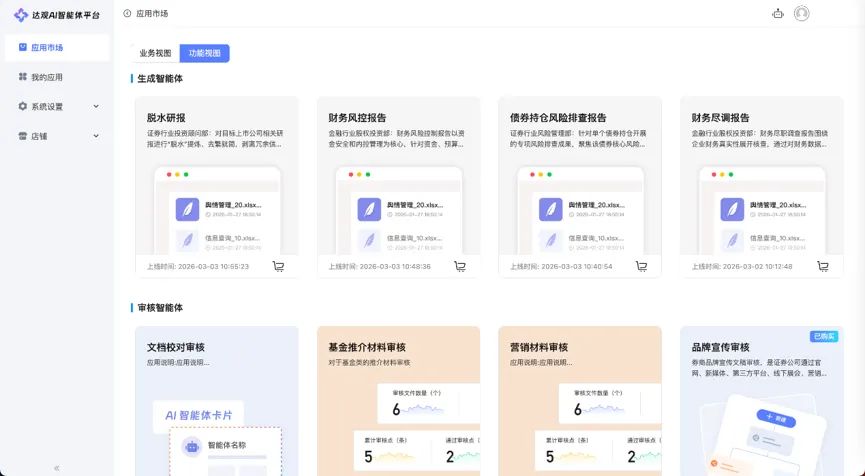Open the 营销材料审核 card
865x476 pixels.
click(x=580, y=401)
